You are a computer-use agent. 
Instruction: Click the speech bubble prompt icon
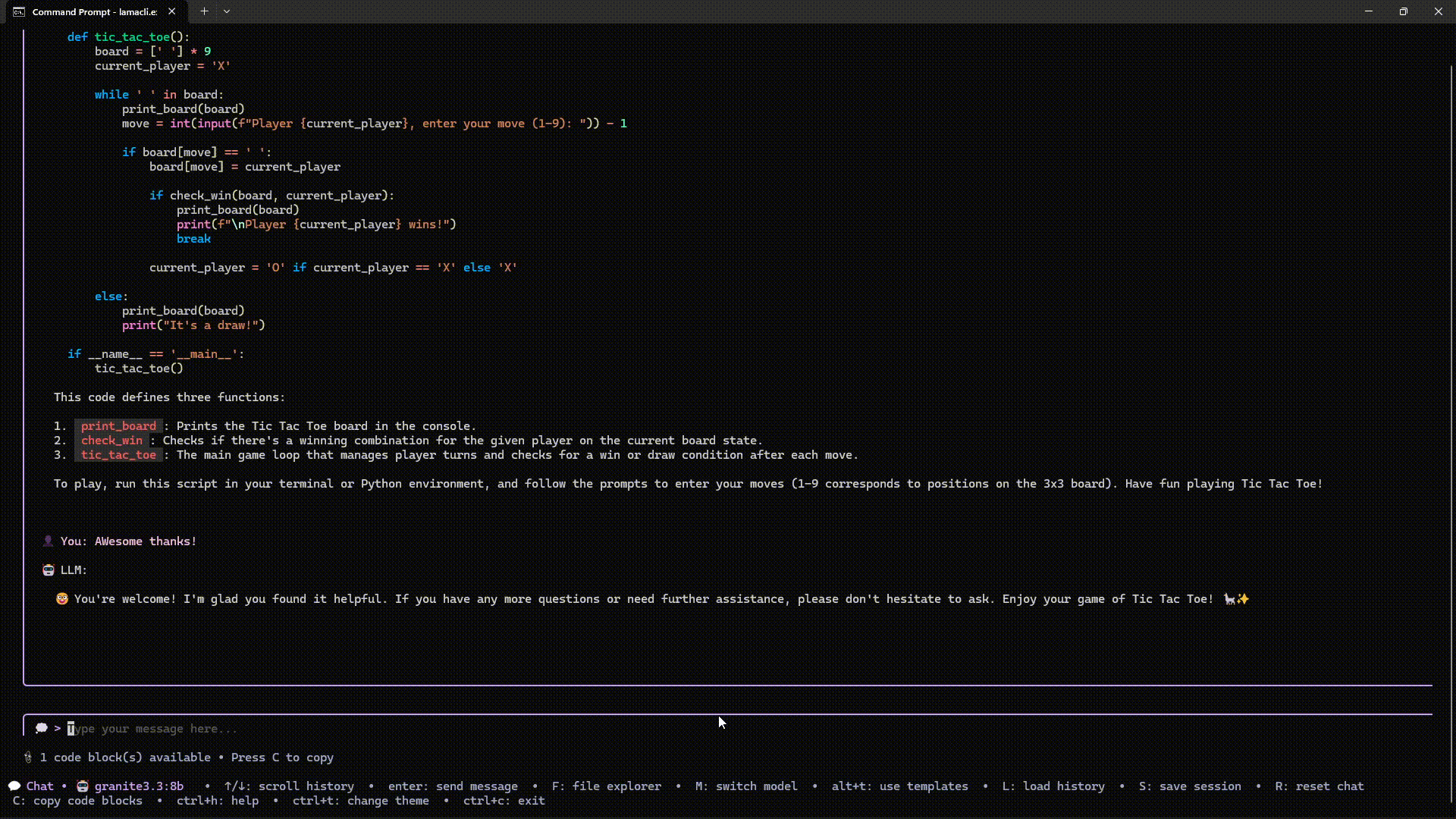41,729
